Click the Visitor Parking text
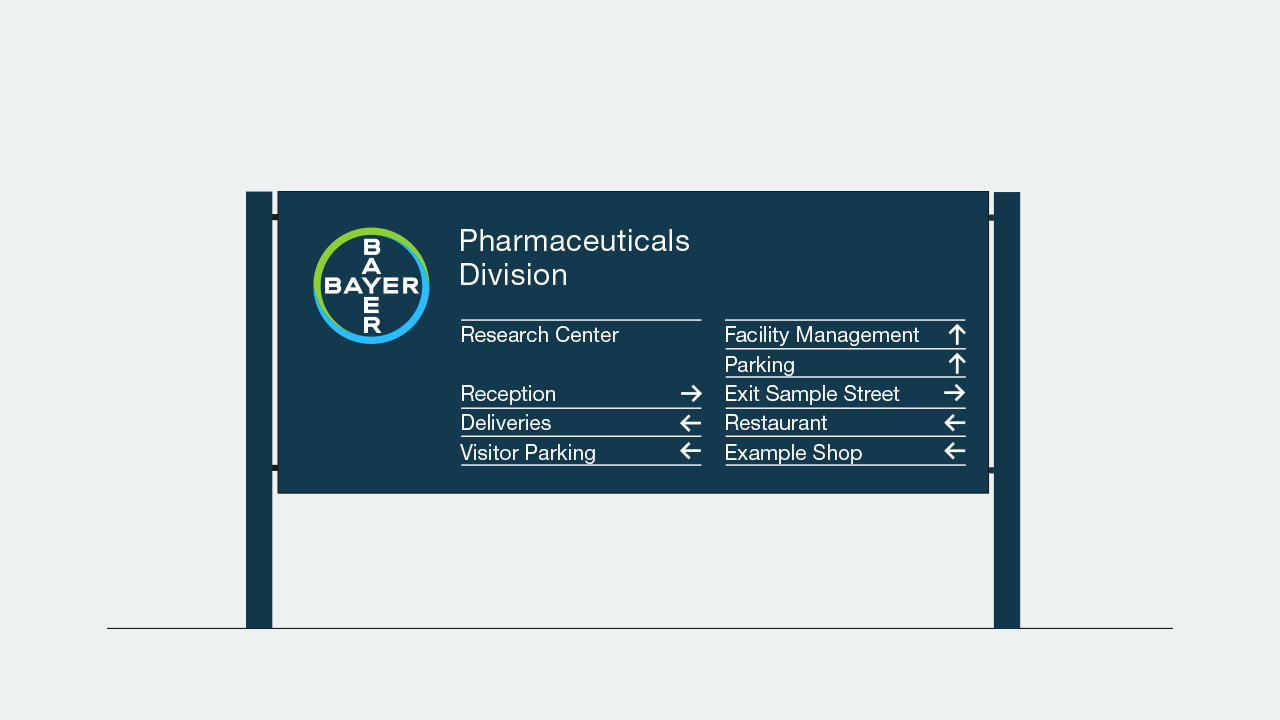 [x=528, y=453]
